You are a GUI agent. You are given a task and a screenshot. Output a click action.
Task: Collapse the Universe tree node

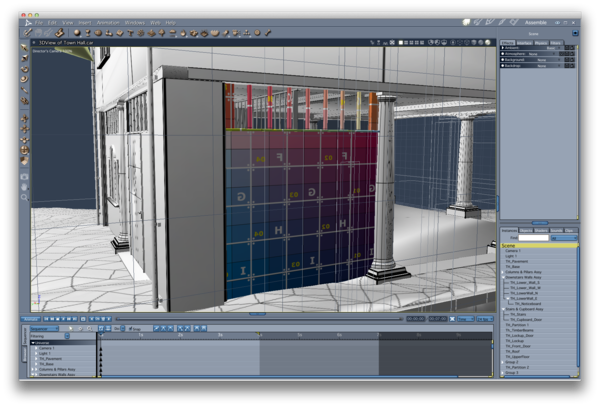pos(33,343)
